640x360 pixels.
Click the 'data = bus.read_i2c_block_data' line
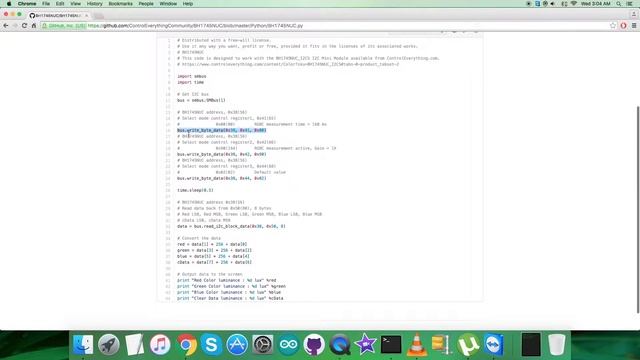(231, 226)
